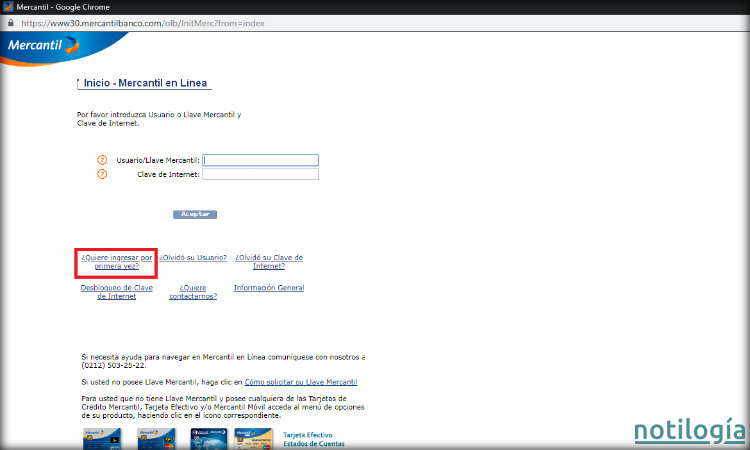Click the Mercantil favicon in title bar
This screenshot has height=450, width=750.
[8, 7]
